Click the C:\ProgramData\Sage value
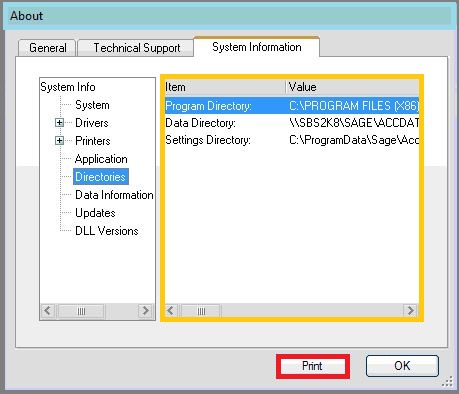 [354, 140]
